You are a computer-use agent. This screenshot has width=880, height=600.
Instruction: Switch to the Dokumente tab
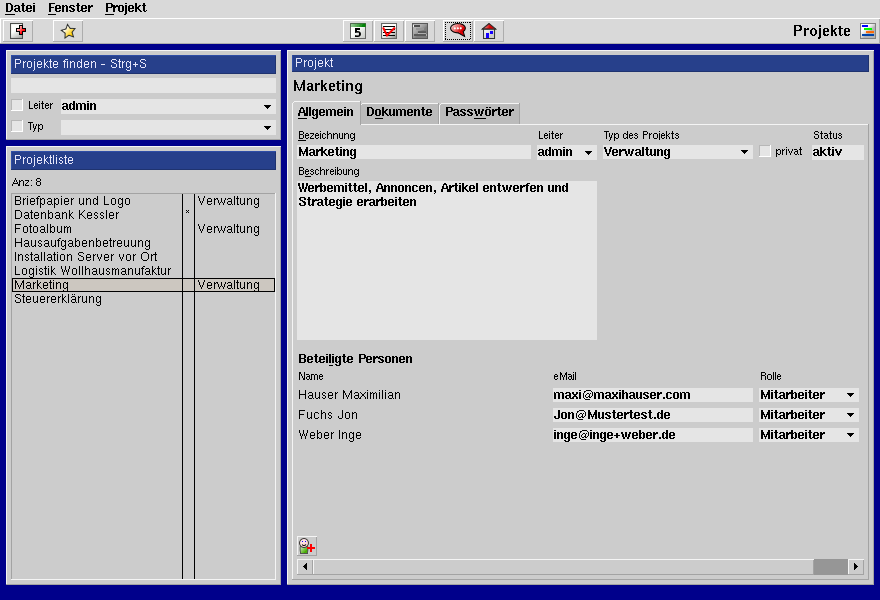tap(399, 112)
